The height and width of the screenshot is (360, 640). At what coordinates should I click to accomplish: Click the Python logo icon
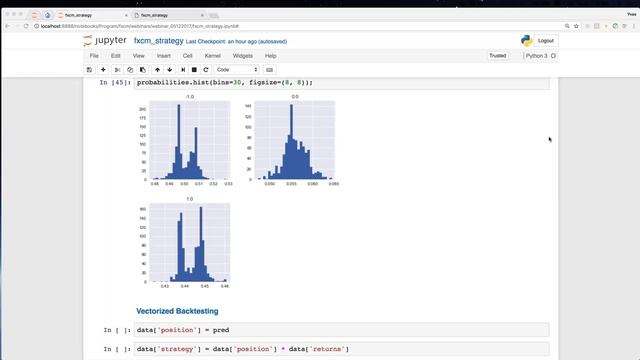pos(526,41)
